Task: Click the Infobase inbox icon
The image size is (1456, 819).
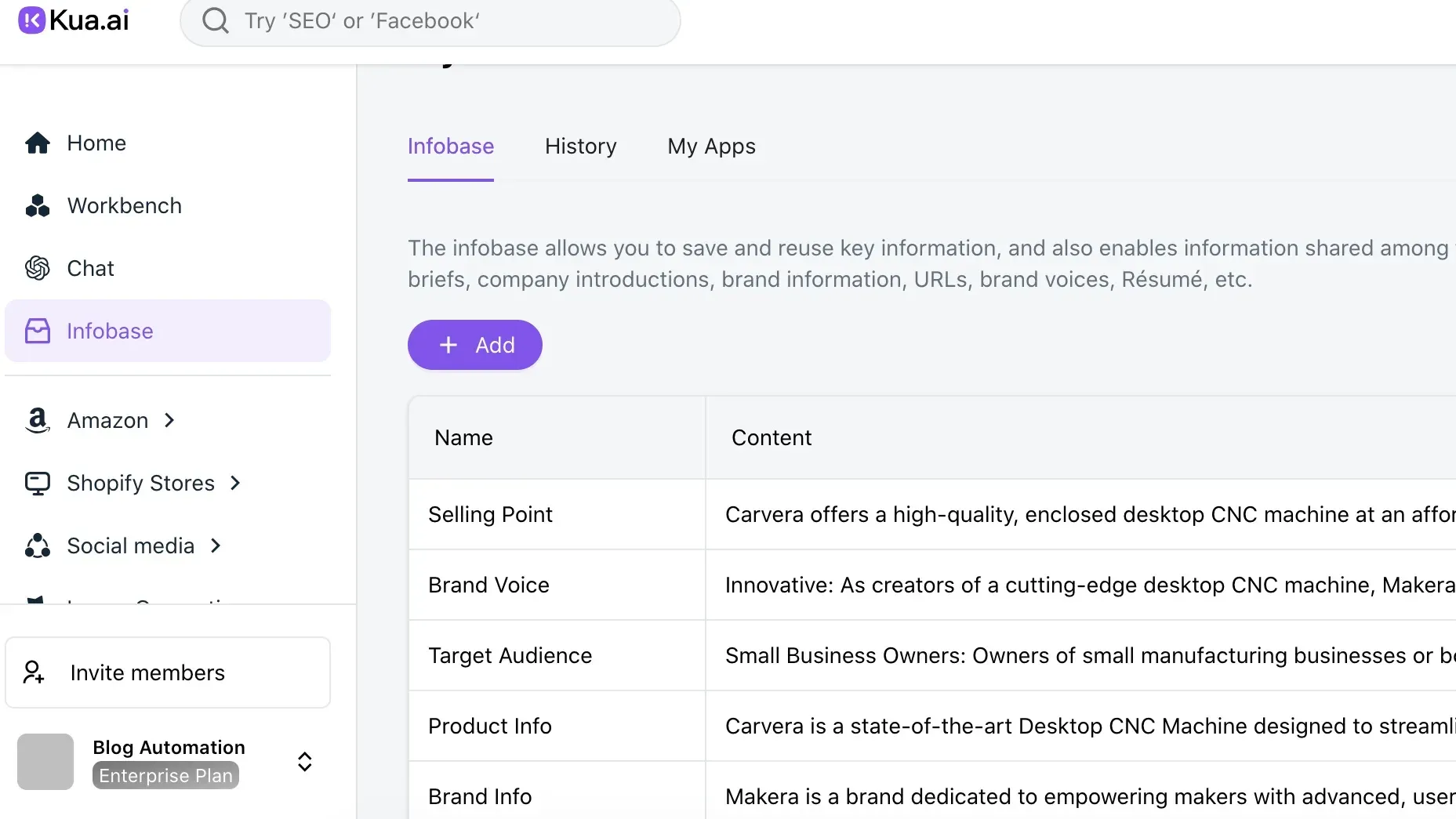Action: point(38,332)
